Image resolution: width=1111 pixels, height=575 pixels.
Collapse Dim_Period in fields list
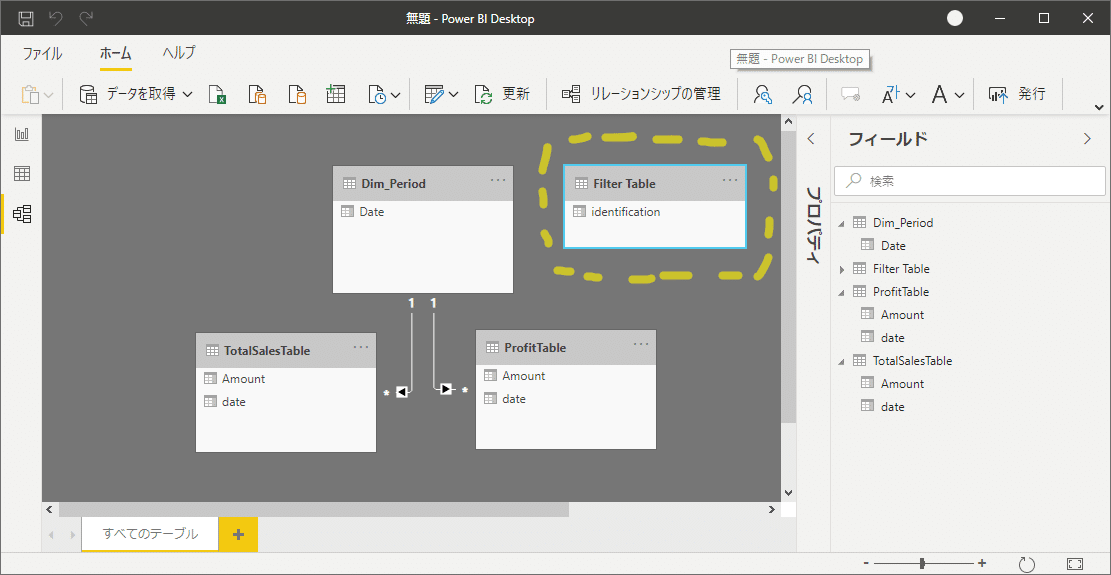(x=842, y=224)
